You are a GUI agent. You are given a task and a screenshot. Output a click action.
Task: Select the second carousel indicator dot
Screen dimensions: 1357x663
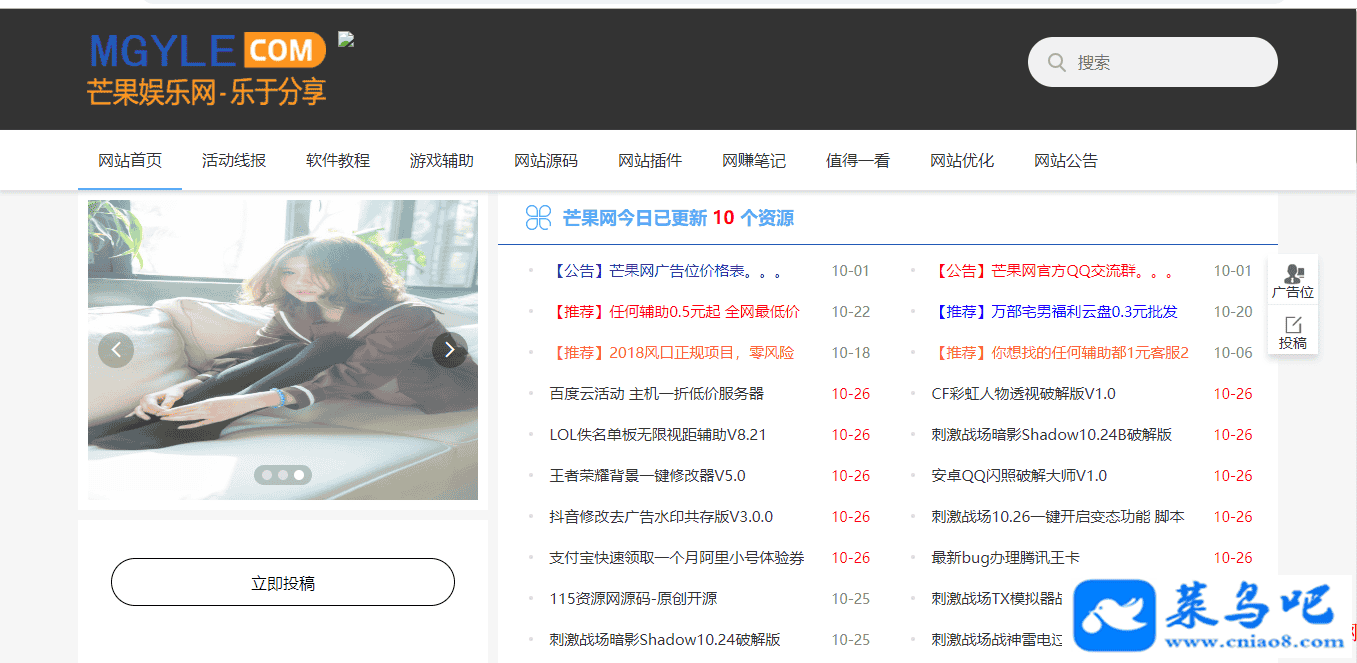pyautogui.click(x=283, y=475)
